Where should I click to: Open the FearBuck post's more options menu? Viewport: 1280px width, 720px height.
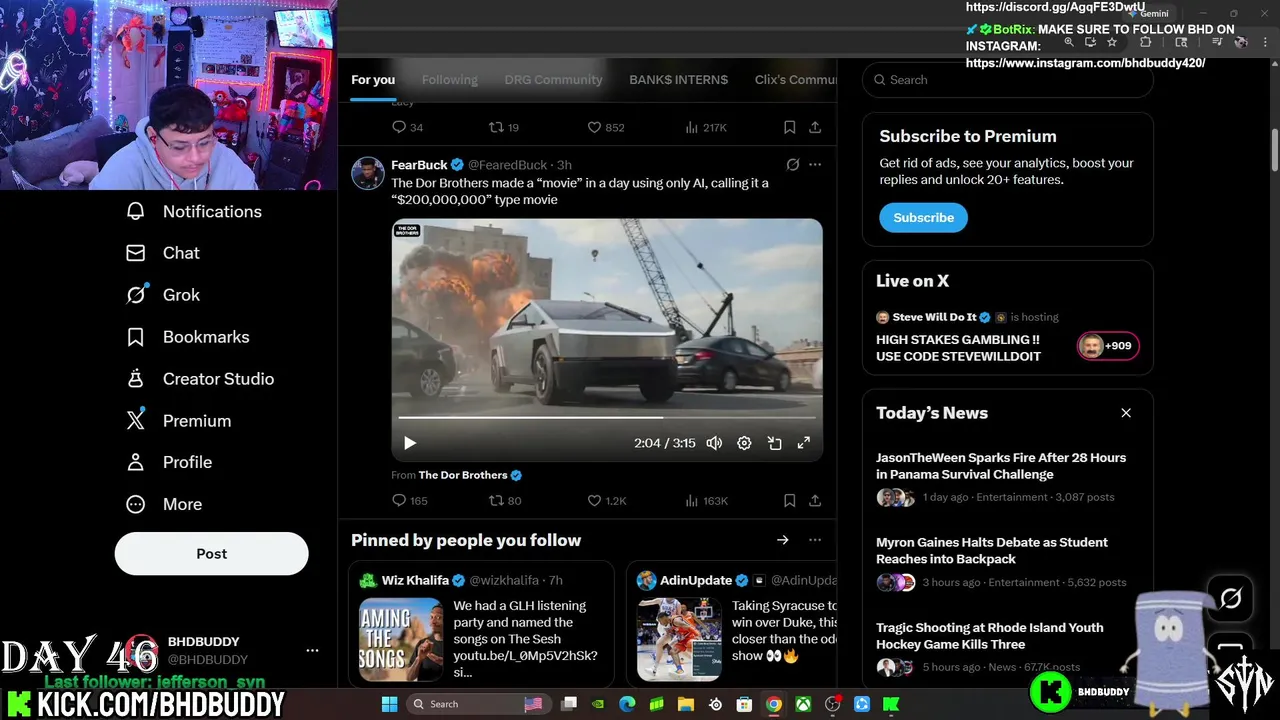click(x=815, y=164)
